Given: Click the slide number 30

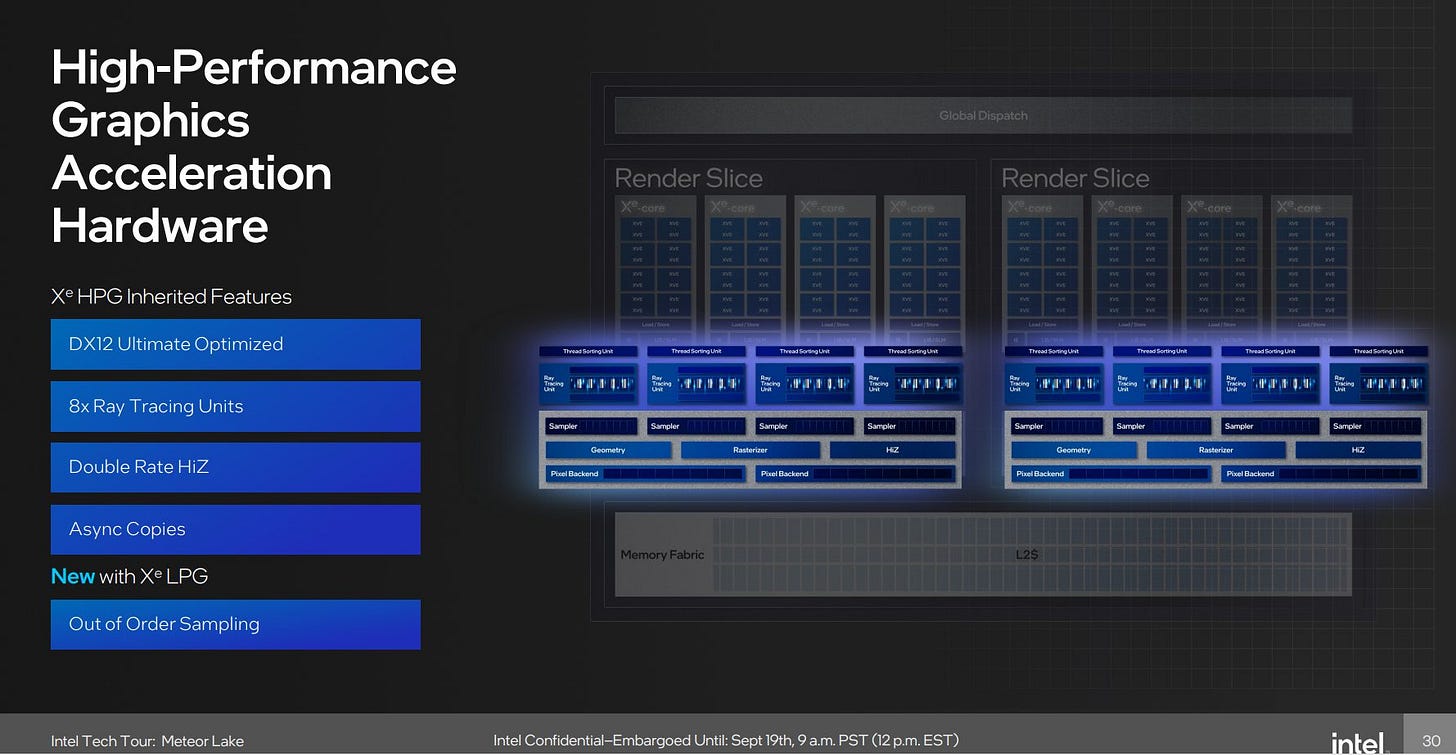Looking at the screenshot, I should pos(1431,741).
